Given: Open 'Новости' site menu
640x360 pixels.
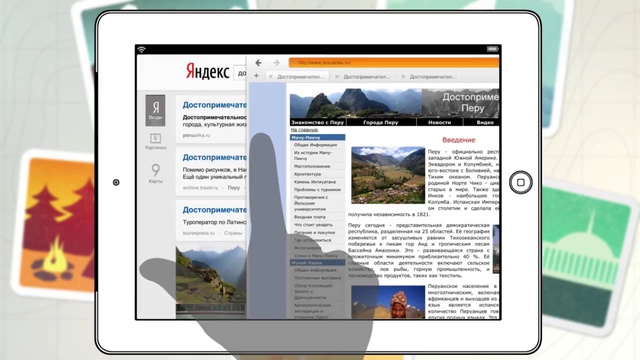Looking at the screenshot, I should pos(440,122).
